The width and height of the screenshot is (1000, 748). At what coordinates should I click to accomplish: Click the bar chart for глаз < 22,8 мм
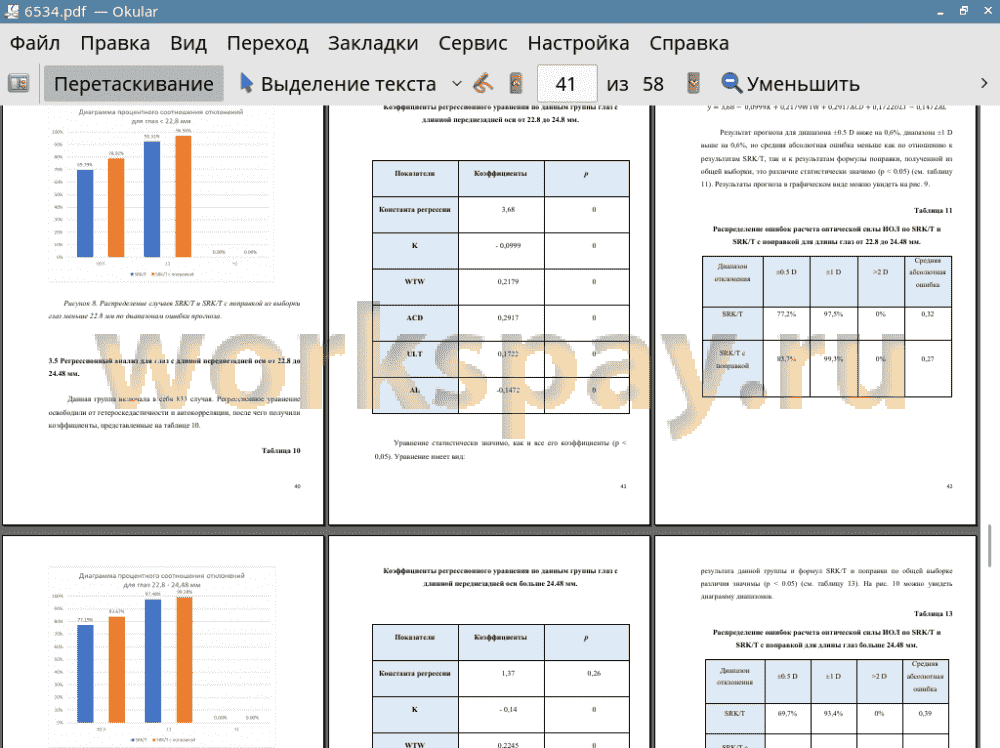coord(162,194)
